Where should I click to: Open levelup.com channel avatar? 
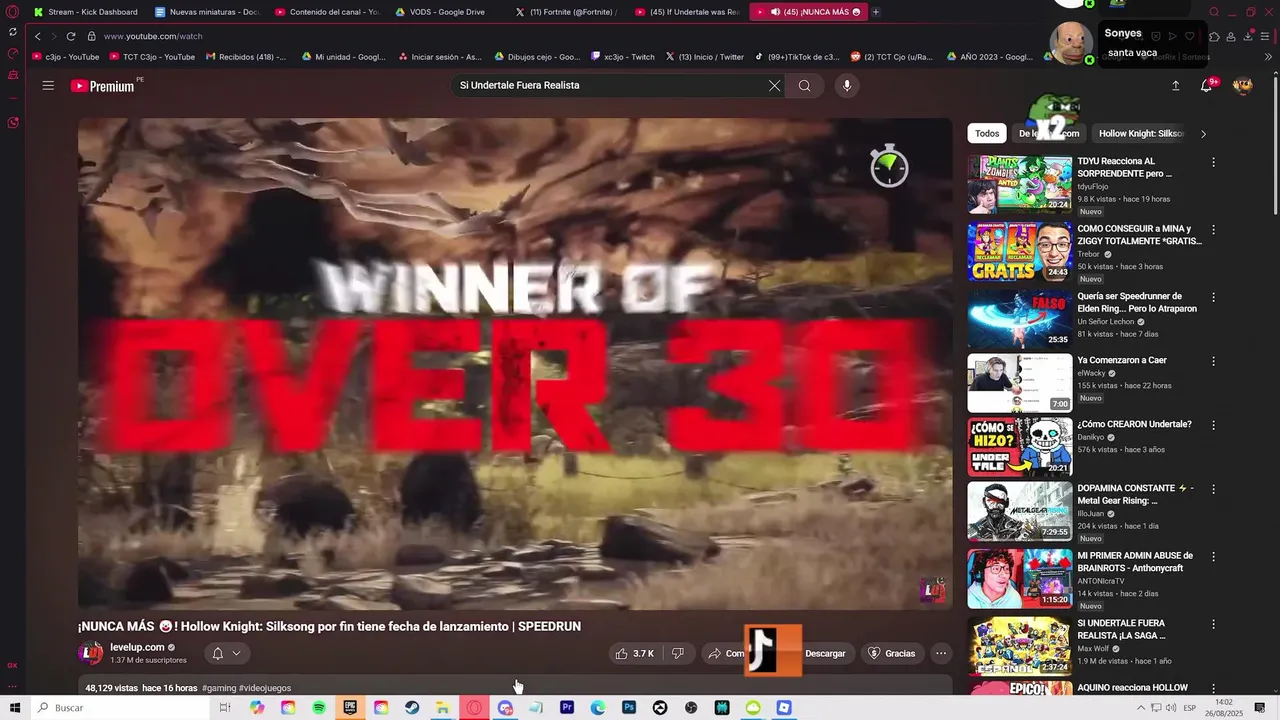tap(90, 653)
